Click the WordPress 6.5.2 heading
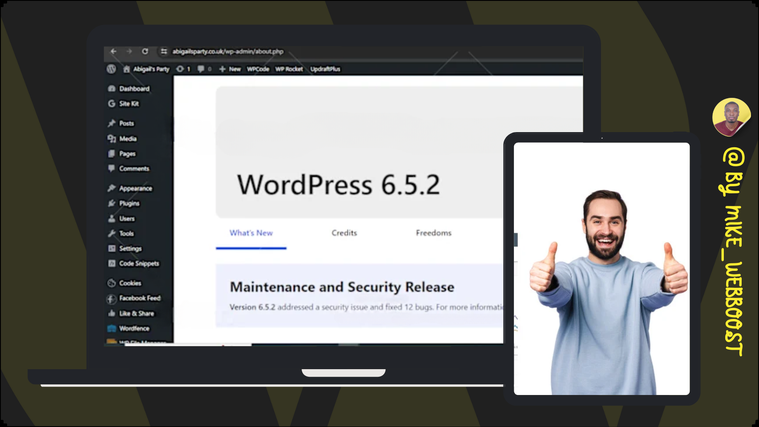 (x=338, y=184)
